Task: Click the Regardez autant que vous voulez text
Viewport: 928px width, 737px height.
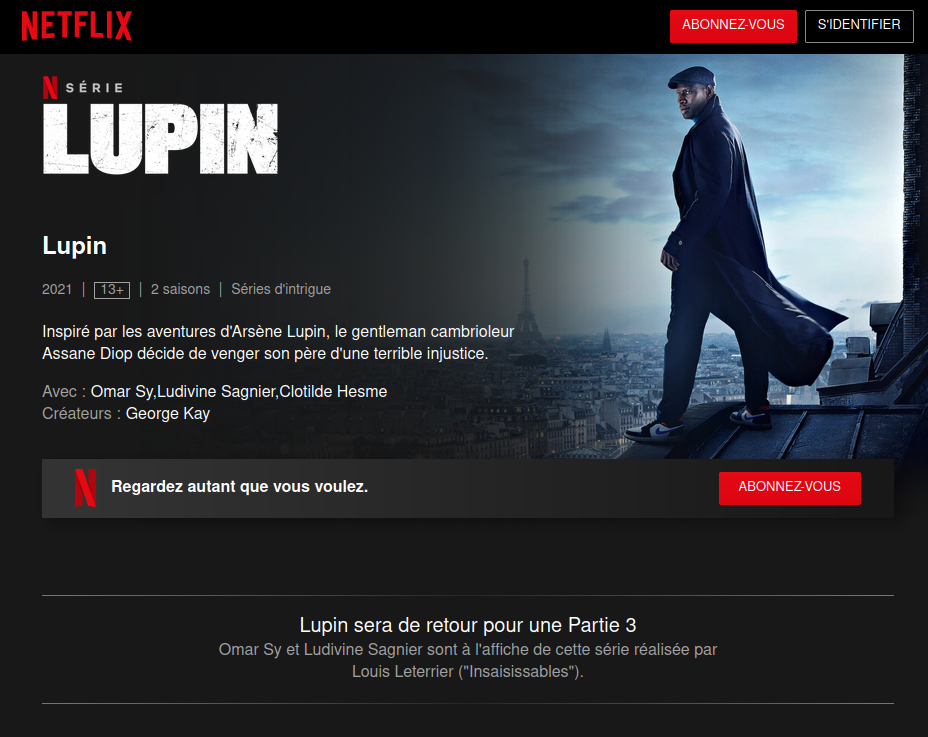Action: [240, 487]
